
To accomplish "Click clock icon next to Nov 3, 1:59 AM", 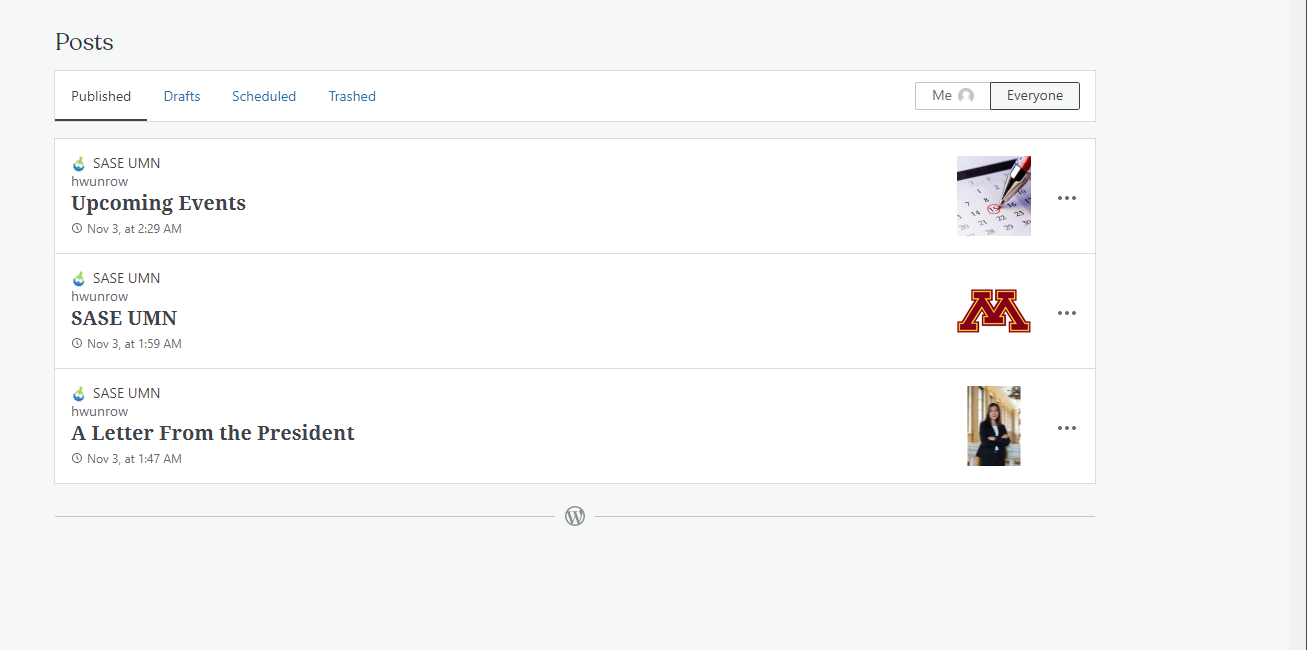I will click(77, 344).
